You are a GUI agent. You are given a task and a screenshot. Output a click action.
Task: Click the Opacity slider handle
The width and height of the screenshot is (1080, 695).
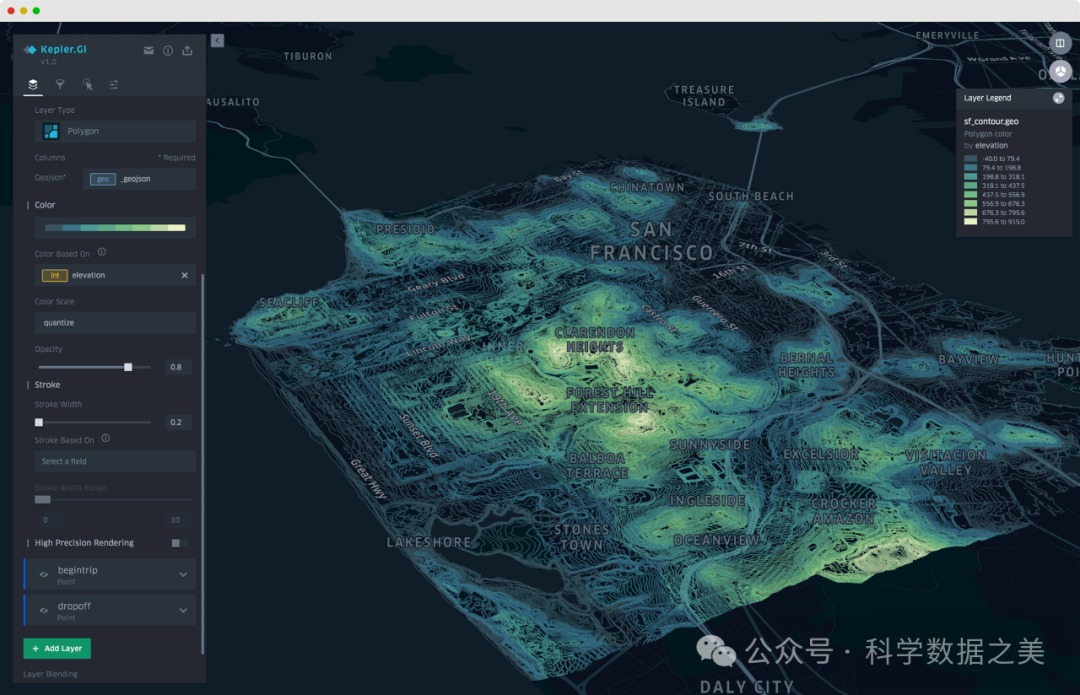click(128, 367)
